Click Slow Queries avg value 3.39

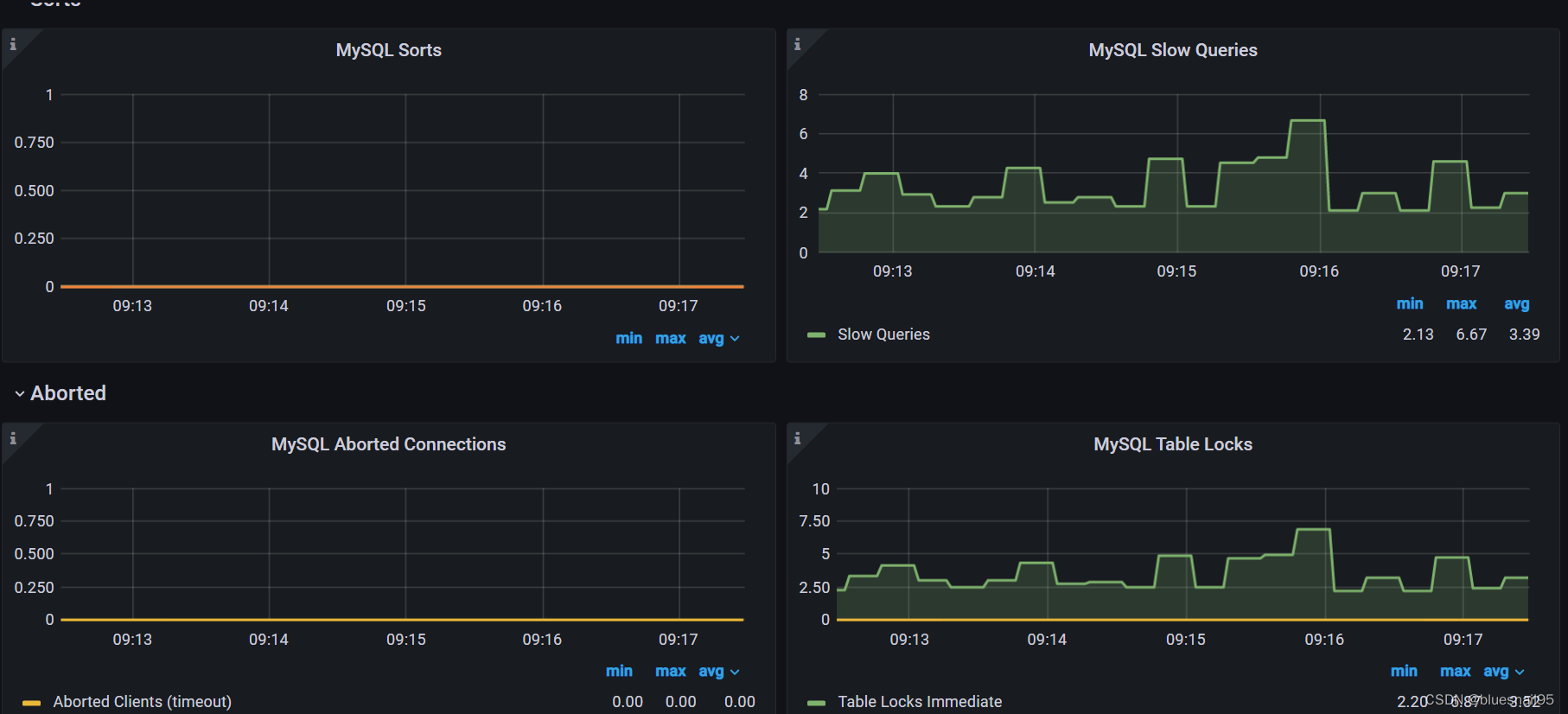click(1524, 335)
